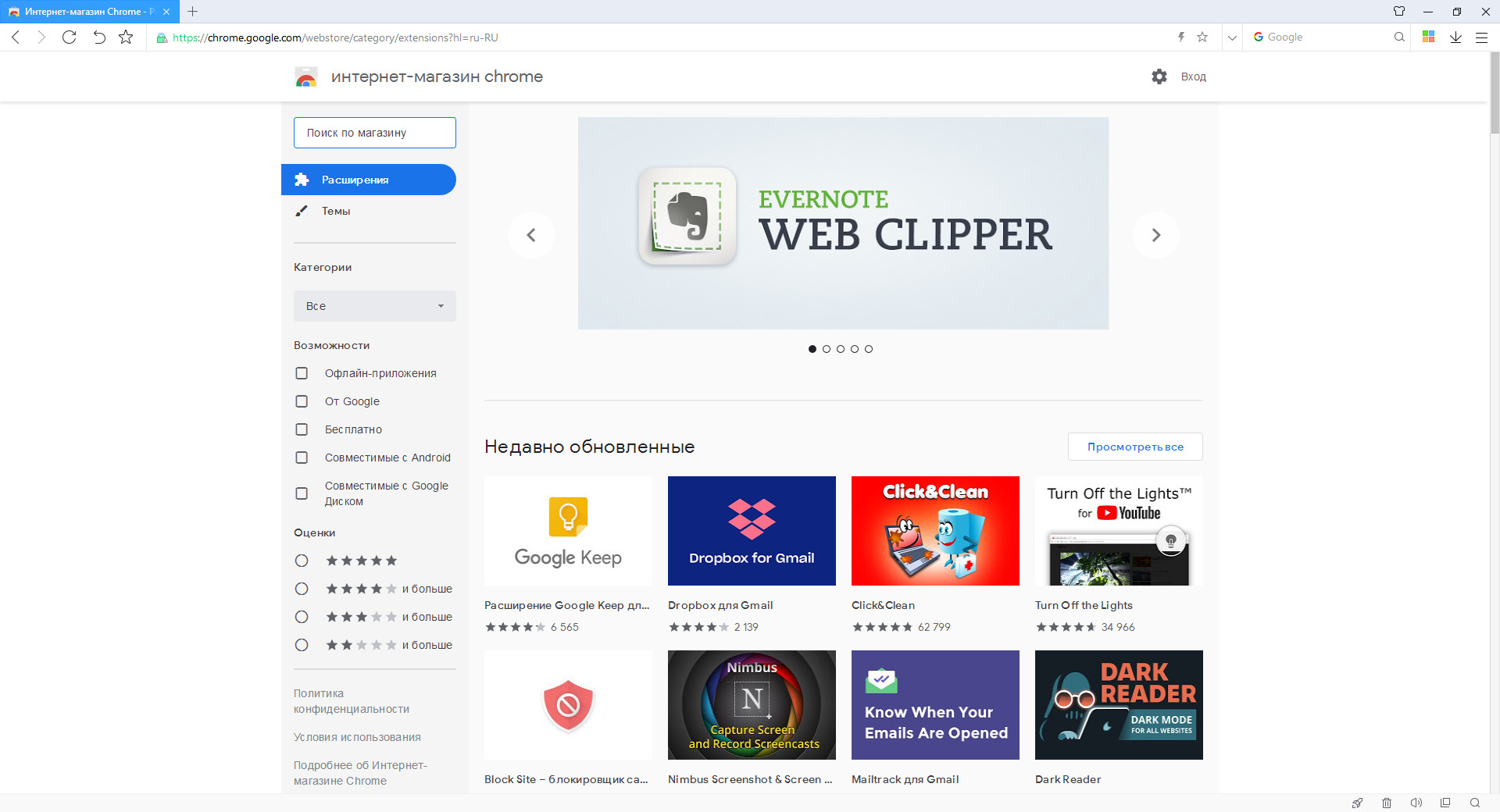The height and width of the screenshot is (812, 1500).
Task: Click the window restore icon in status bar
Action: pyautogui.click(x=1445, y=803)
